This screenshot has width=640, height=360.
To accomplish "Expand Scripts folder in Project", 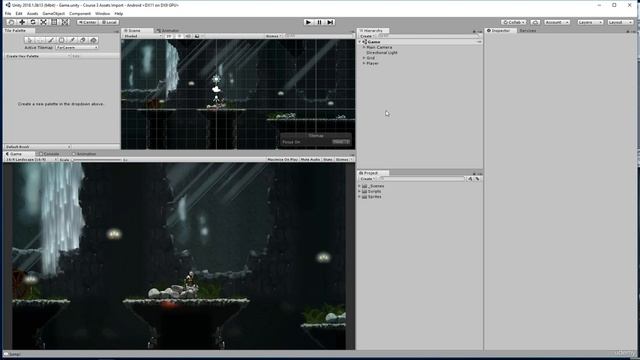I will tap(360, 191).
